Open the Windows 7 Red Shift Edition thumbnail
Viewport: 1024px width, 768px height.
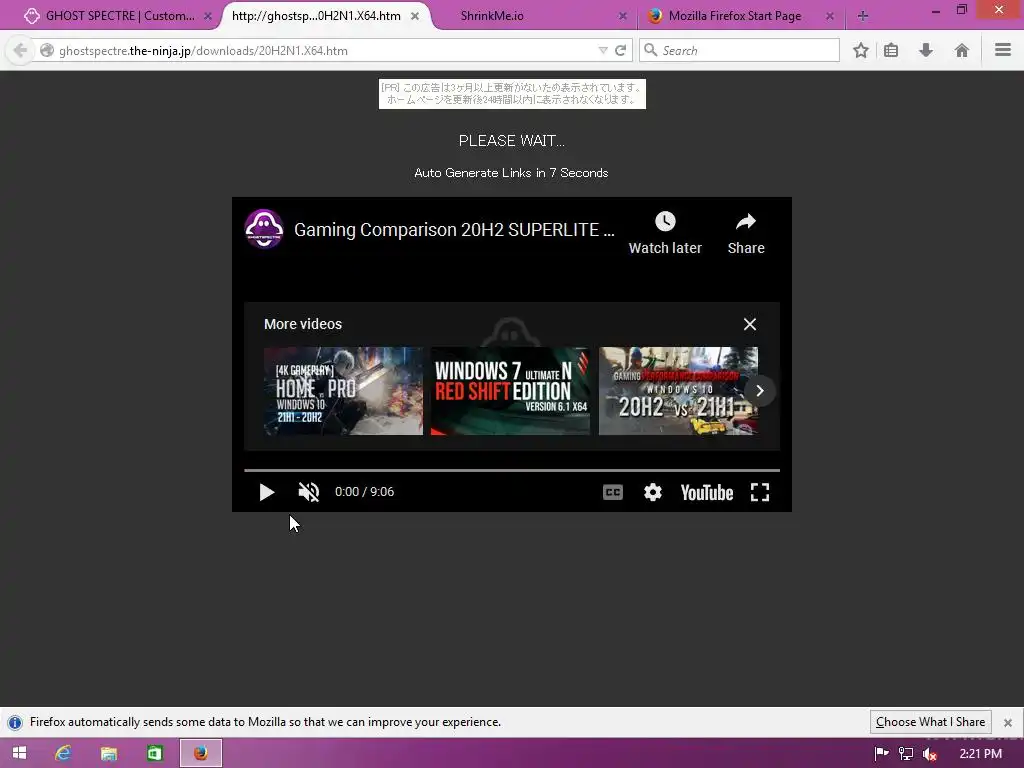pos(510,391)
